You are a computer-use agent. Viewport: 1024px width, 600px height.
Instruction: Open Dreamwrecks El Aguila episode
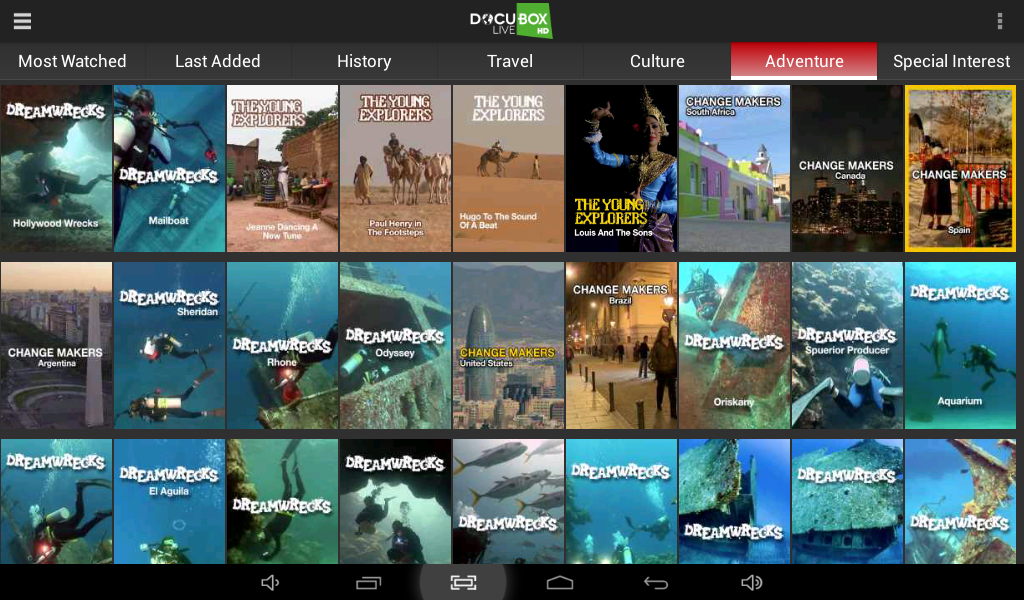click(169, 501)
